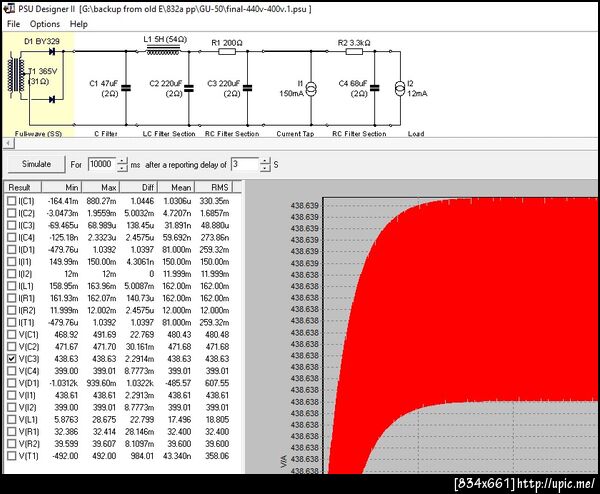Select the L1 5H inductor symbol
Viewport: 600px width, 494px height.
163,51
